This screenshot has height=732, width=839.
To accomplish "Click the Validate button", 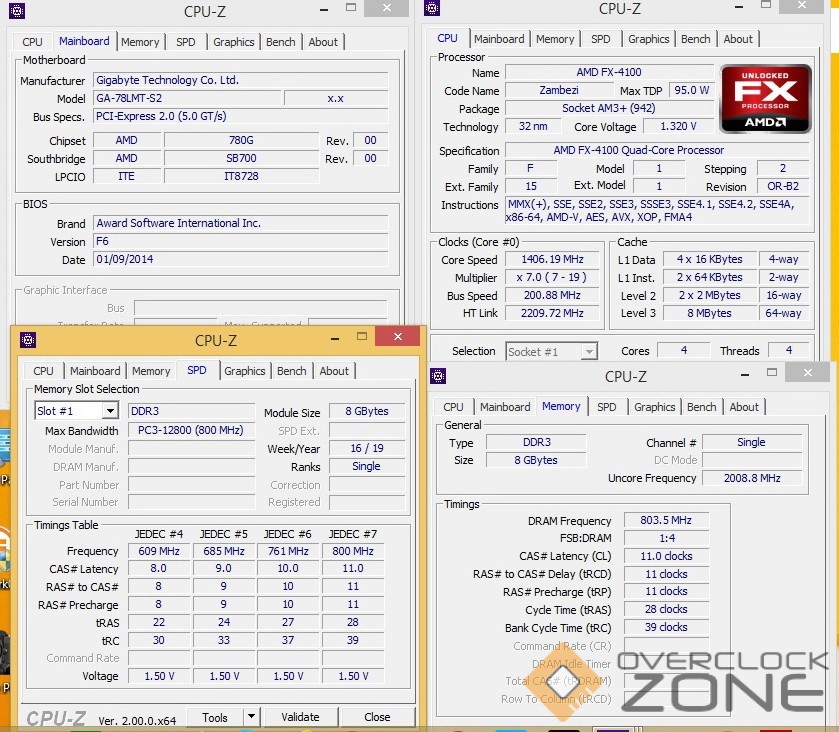I will pos(300,716).
